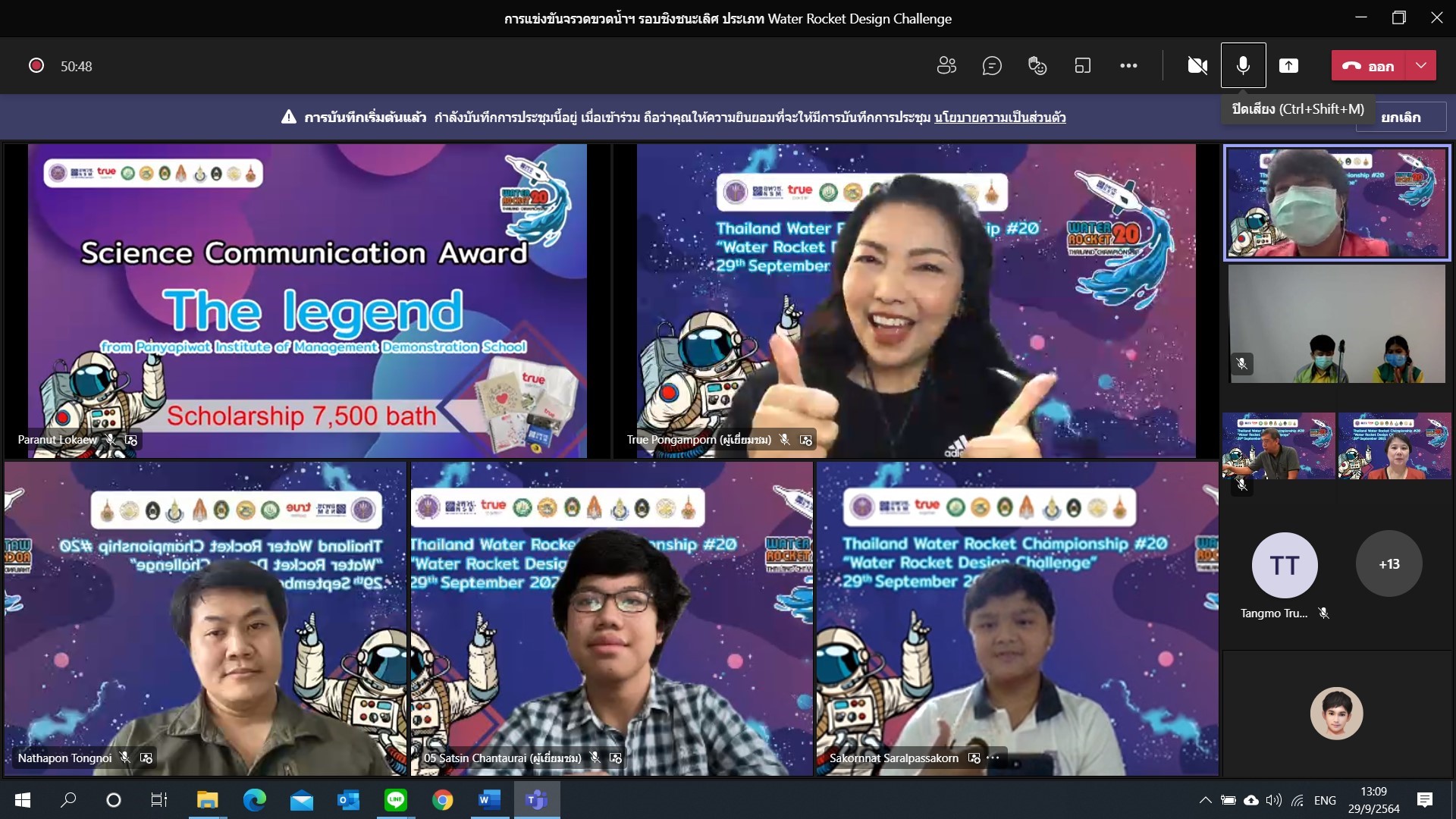Viewport: 1456px width, 819px height.
Task: Click the red recording indicator
Action: (36, 66)
